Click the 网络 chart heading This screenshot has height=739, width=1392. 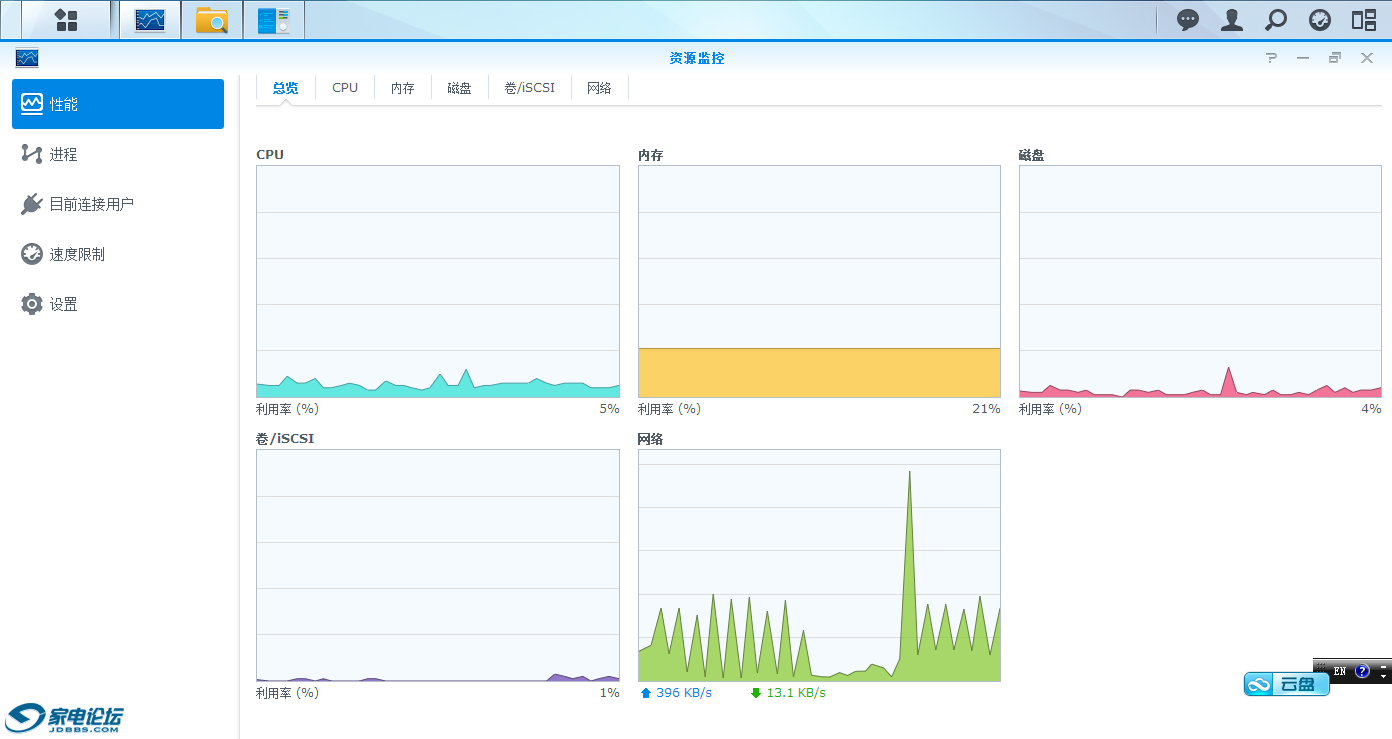[651, 439]
